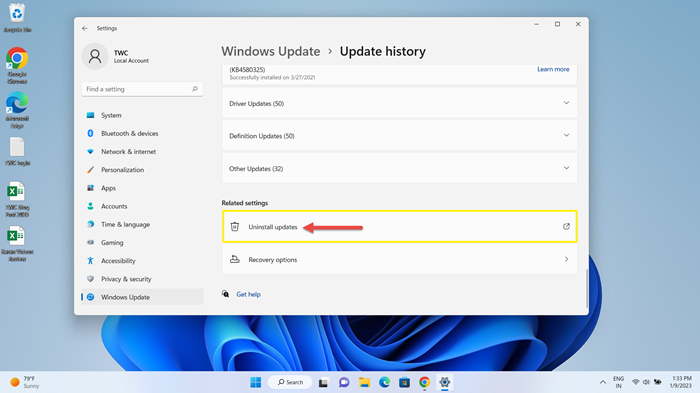Click the trash icon beside Uninstall updates
Screen dimensions: 700x393
pyautogui.click(x=234, y=226)
